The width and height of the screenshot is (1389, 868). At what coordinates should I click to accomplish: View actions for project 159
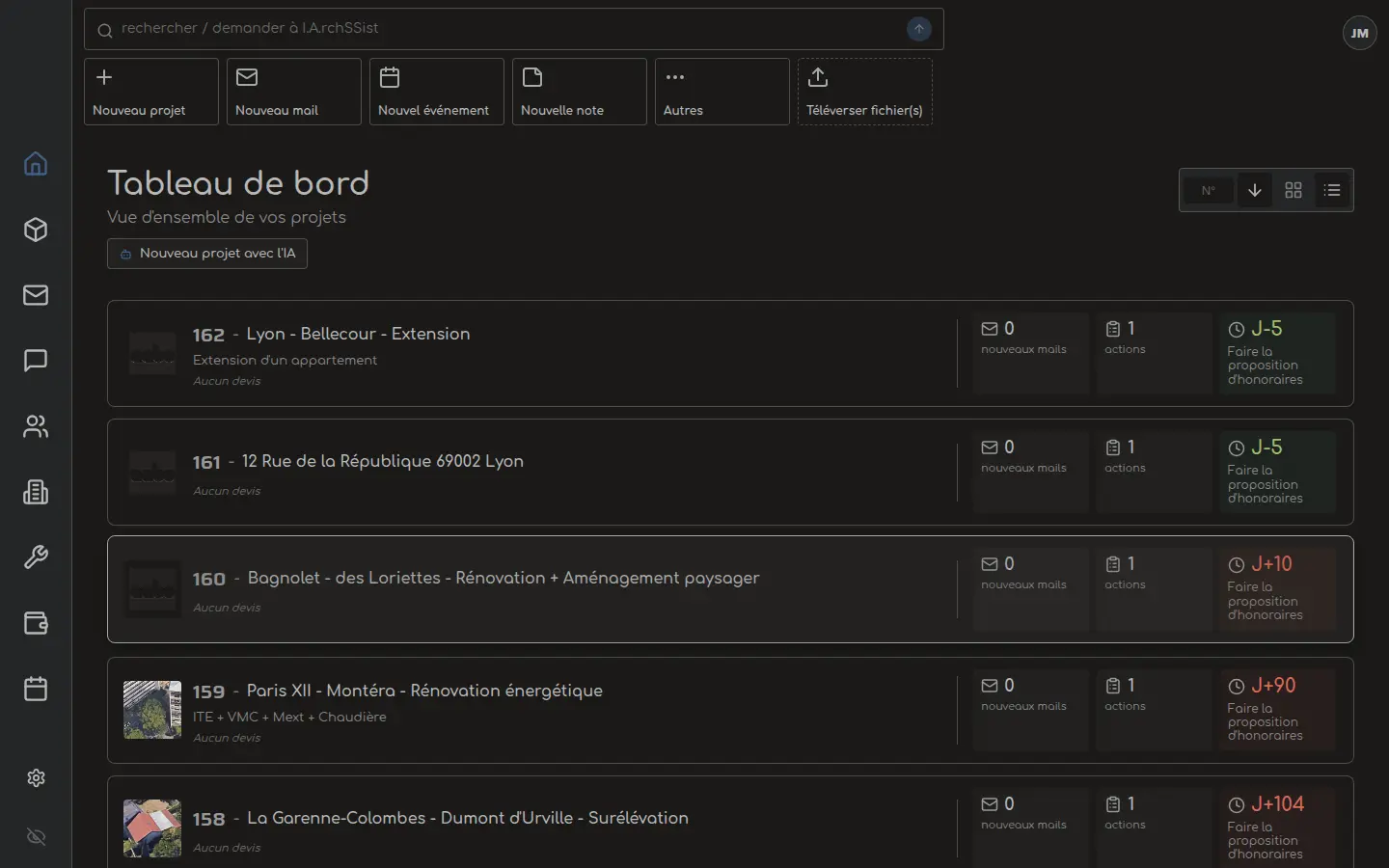click(1154, 710)
